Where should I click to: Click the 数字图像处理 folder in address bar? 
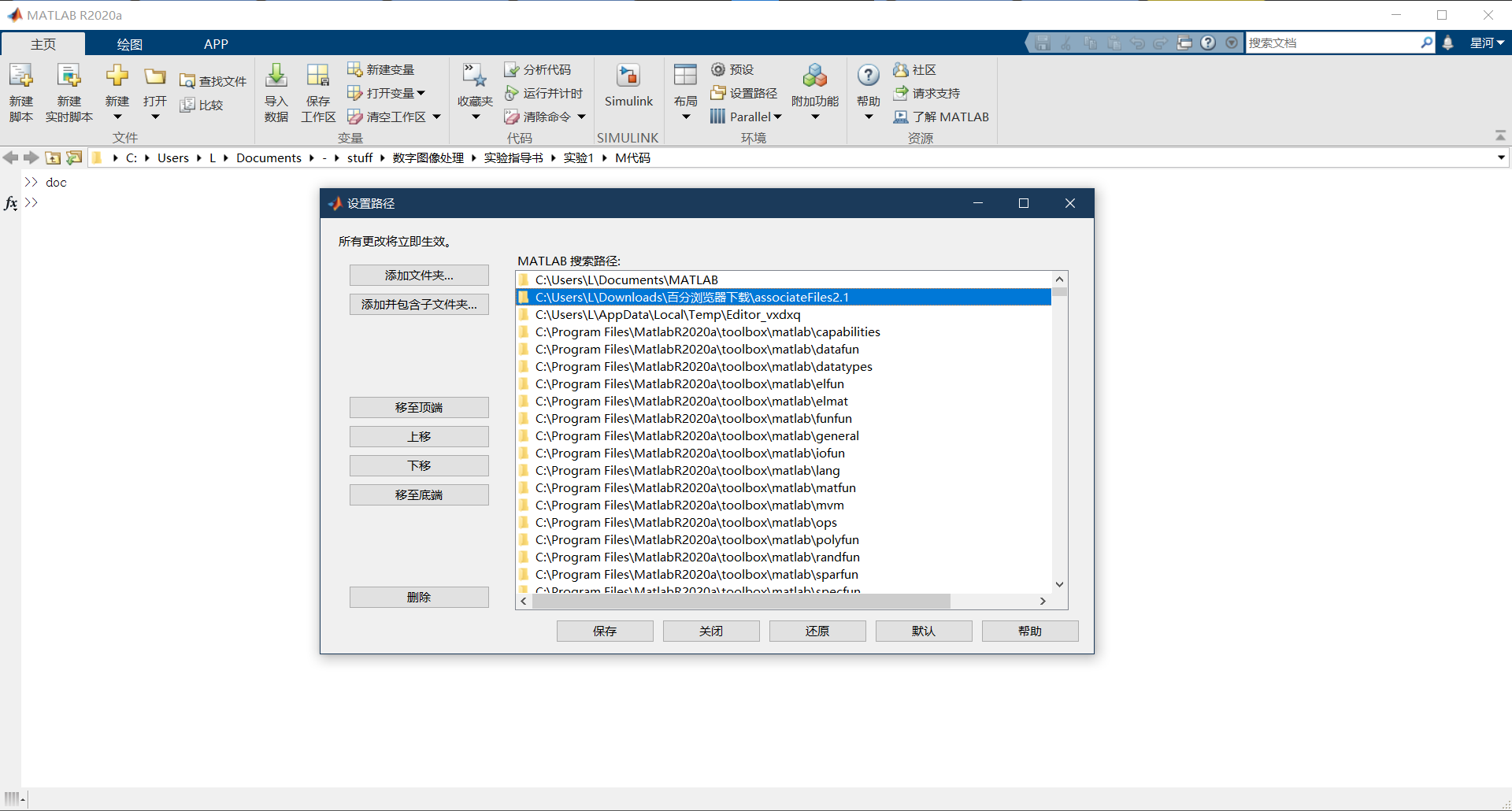[x=428, y=157]
